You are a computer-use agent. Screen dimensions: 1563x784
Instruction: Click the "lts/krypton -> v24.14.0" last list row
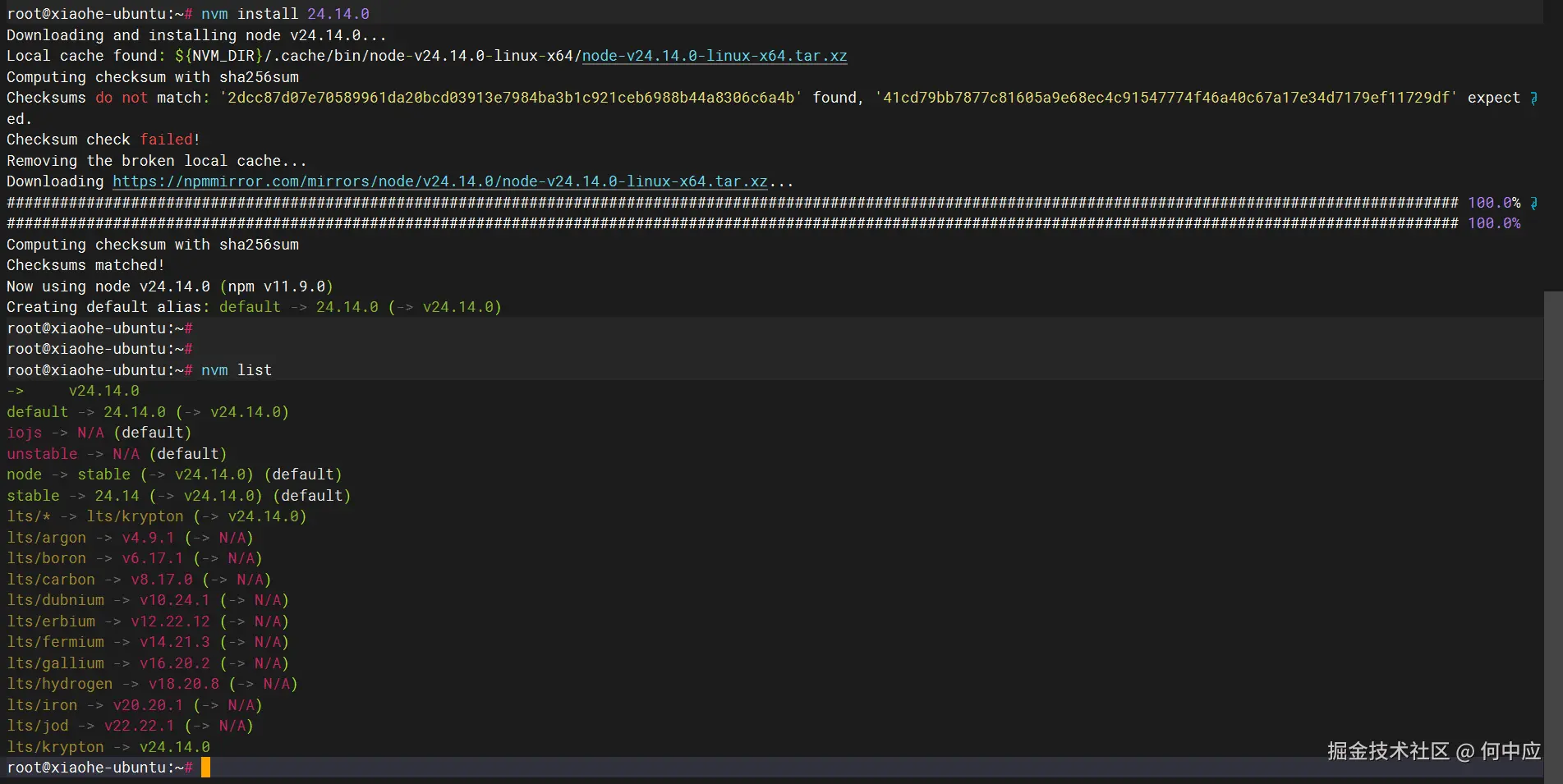tap(108, 747)
